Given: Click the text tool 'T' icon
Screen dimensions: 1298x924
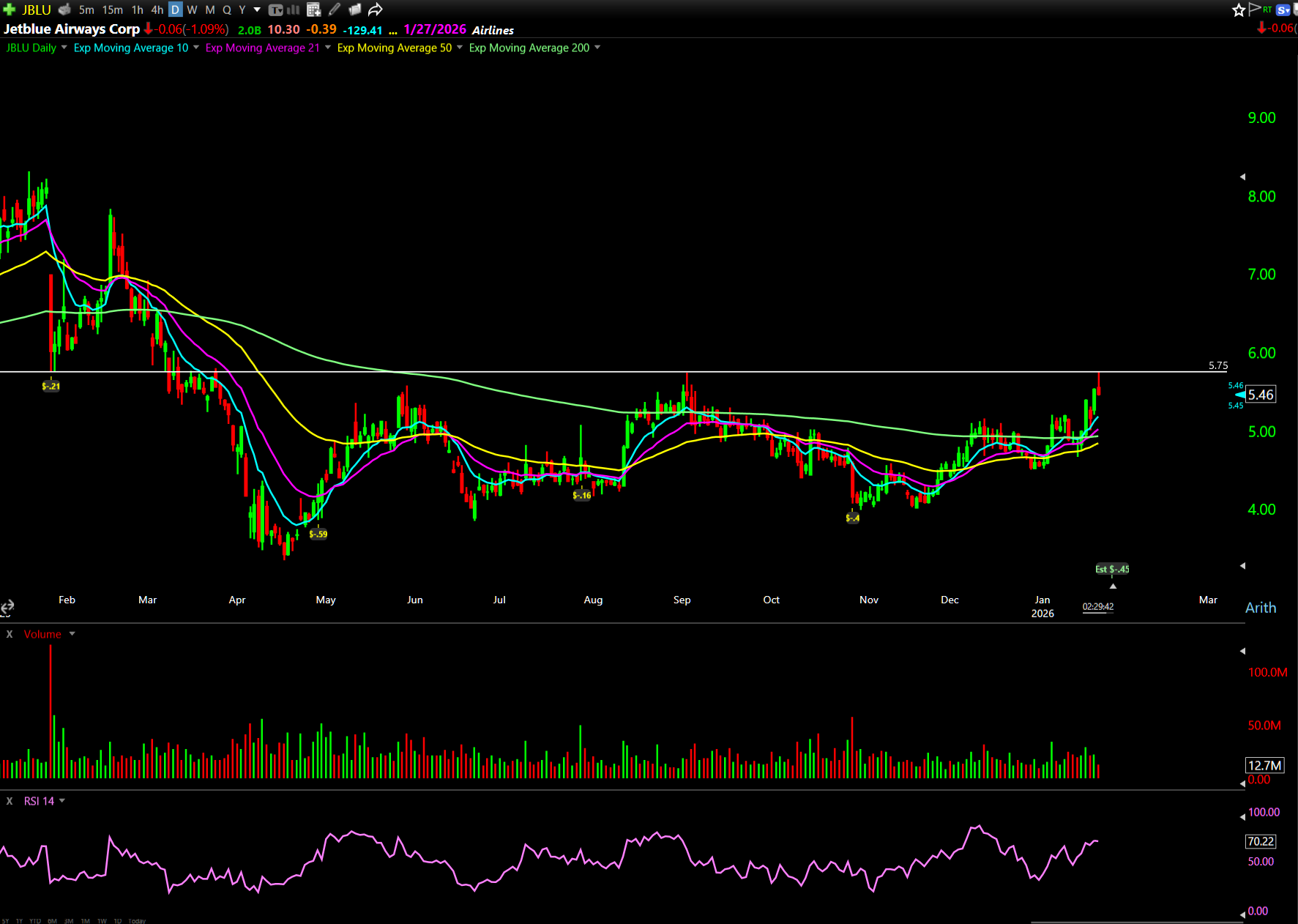Looking at the screenshot, I should tap(275, 10).
